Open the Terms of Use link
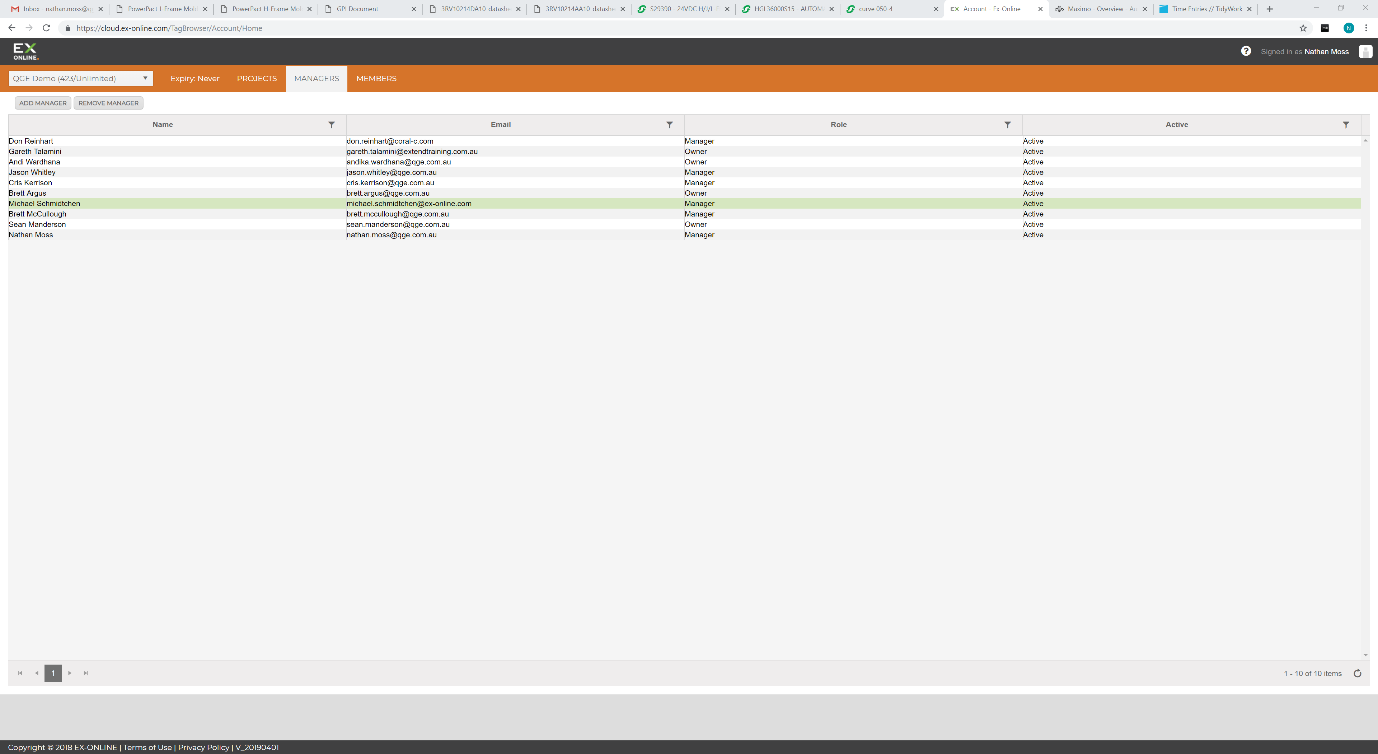 (x=147, y=747)
